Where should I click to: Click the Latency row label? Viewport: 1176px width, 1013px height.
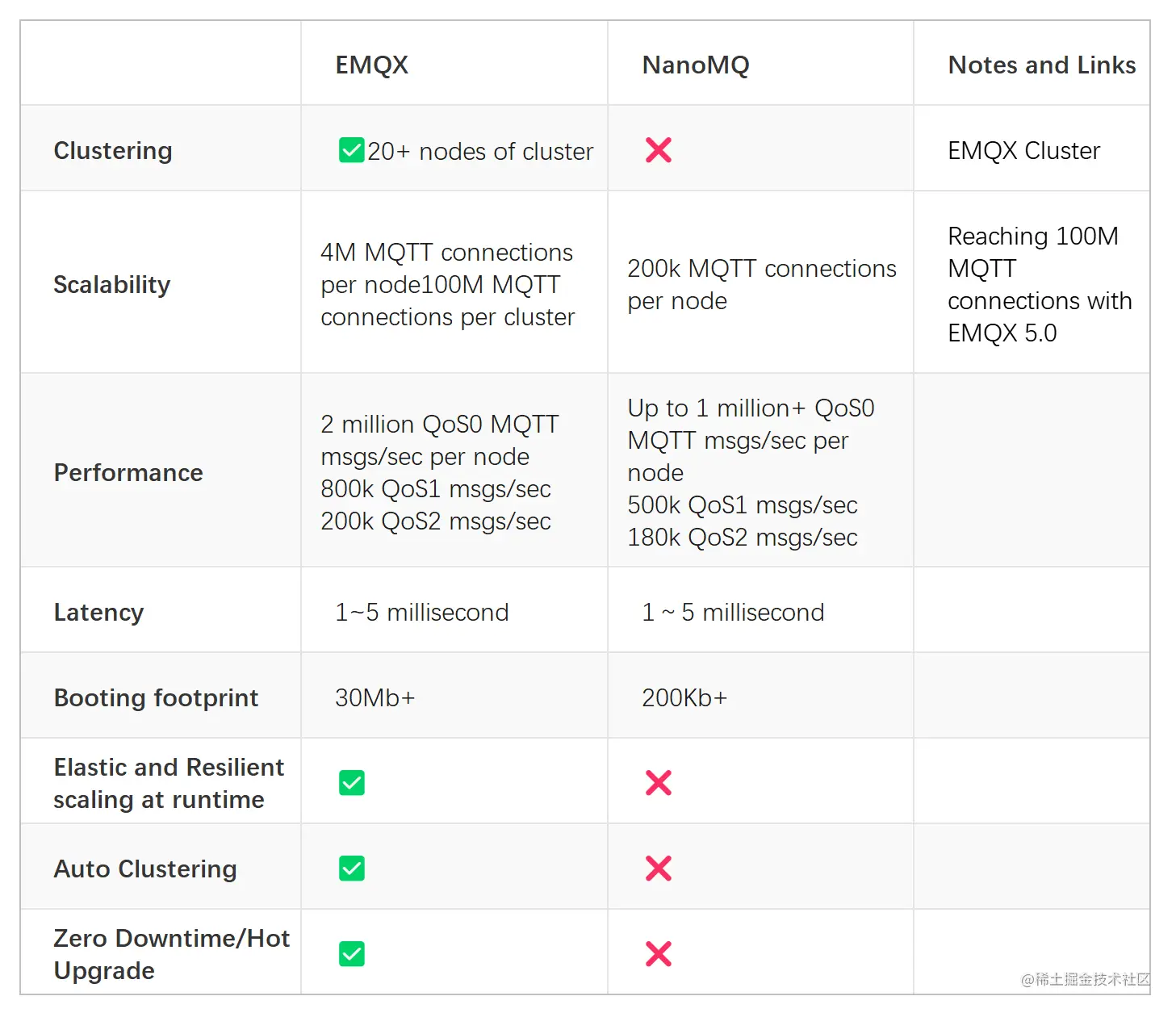[98, 613]
